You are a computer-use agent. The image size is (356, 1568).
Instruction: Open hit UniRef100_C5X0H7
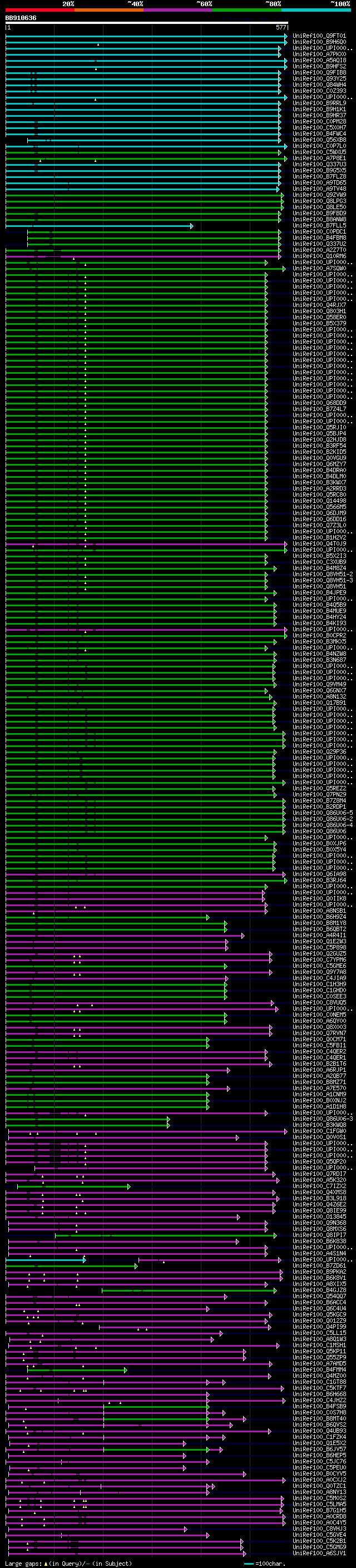[319, 127]
